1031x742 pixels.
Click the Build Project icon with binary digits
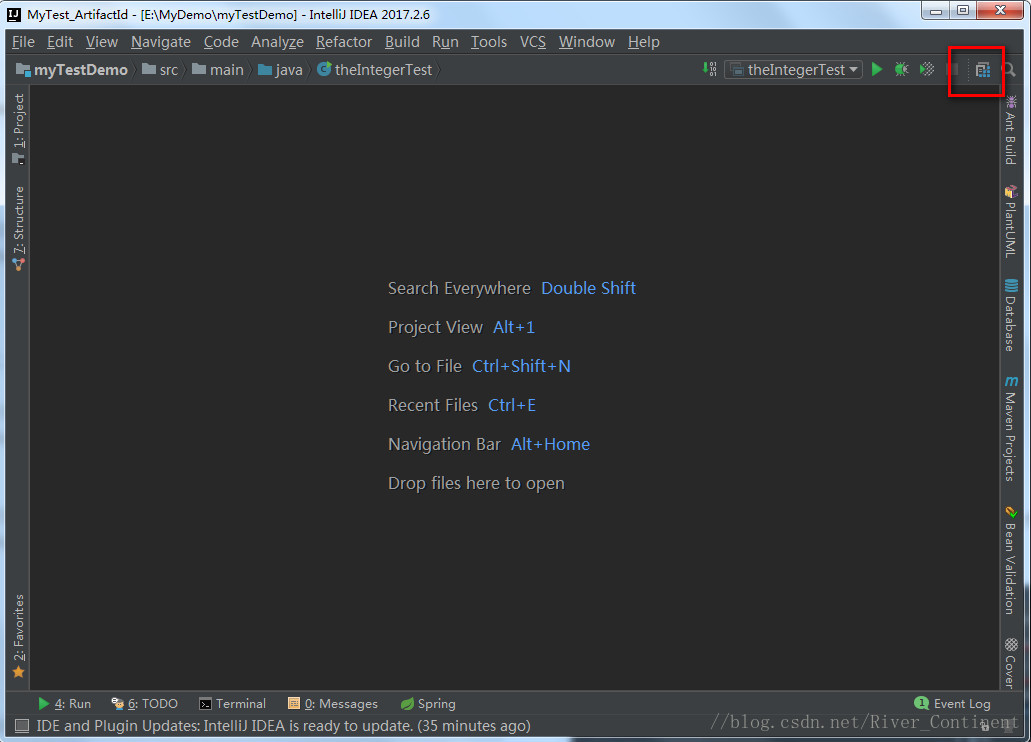709,69
